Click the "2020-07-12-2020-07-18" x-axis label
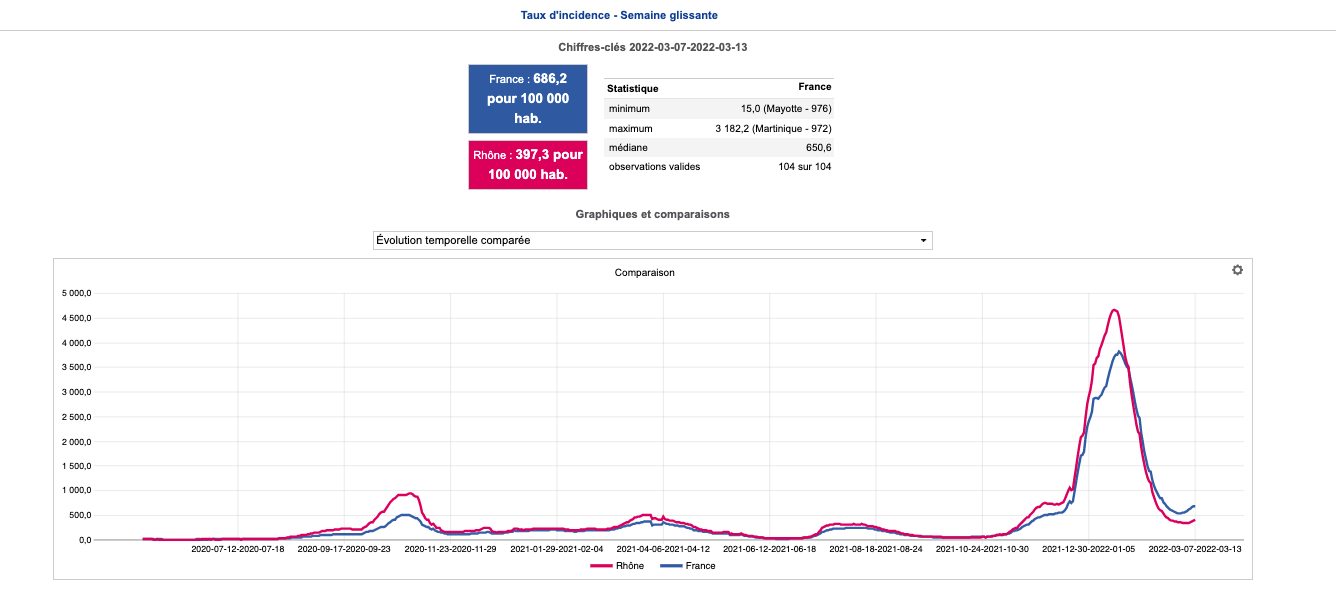The width and height of the screenshot is (1336, 603). click(x=238, y=549)
